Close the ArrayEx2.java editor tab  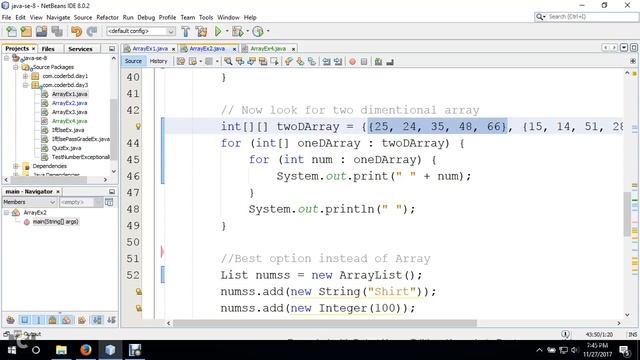[234, 49]
